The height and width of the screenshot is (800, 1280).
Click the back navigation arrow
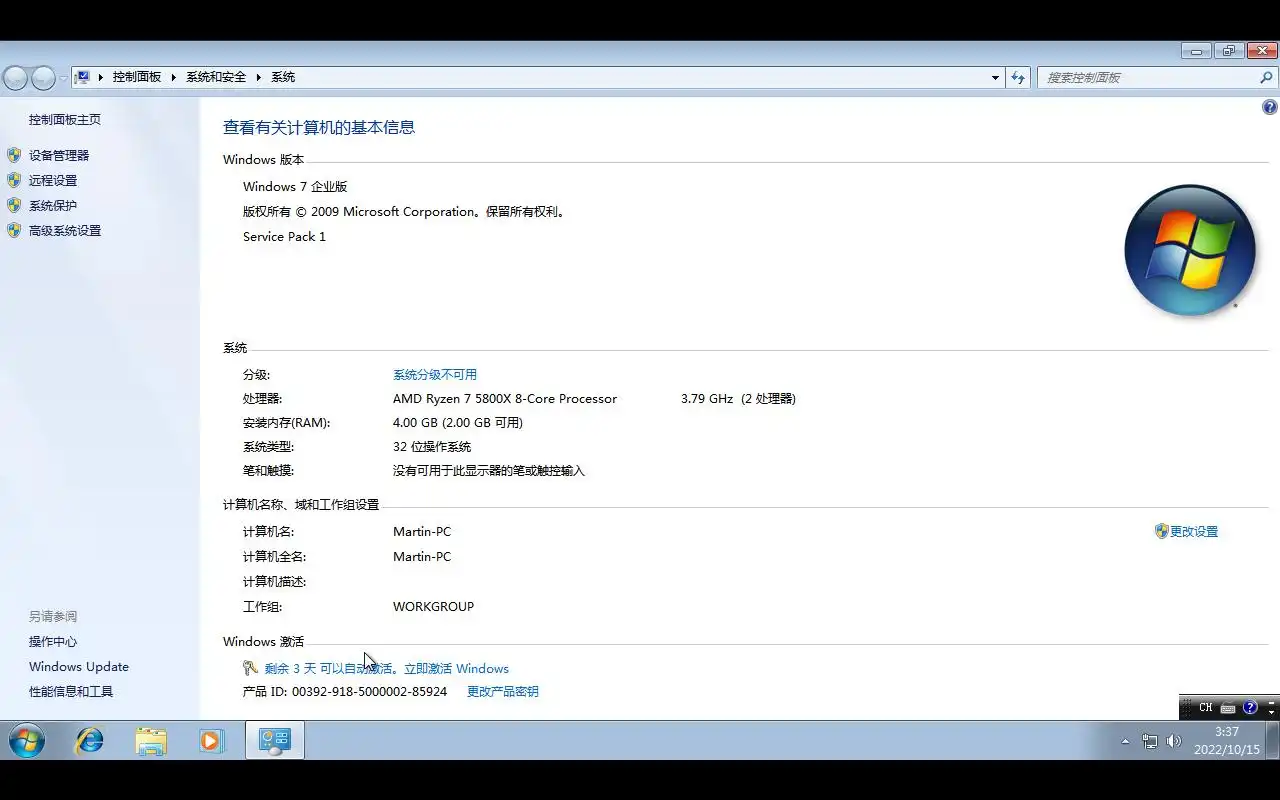point(15,77)
